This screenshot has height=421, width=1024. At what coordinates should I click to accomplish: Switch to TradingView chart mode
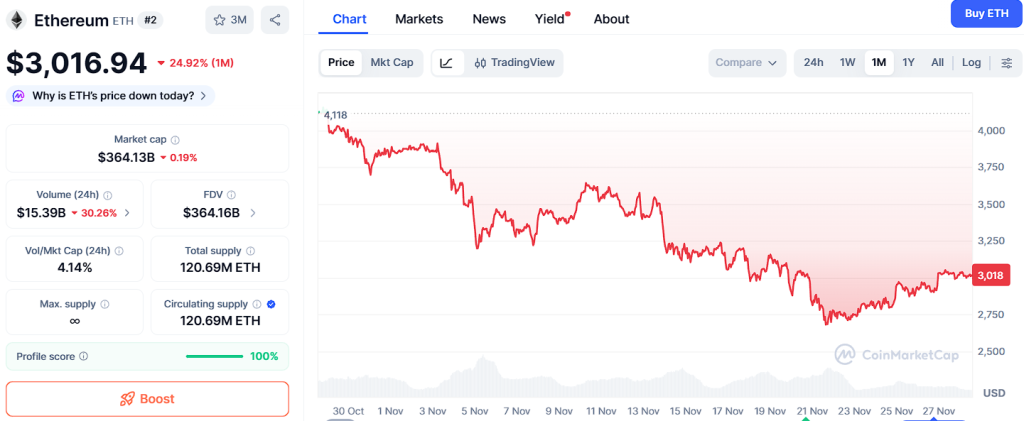click(x=514, y=63)
